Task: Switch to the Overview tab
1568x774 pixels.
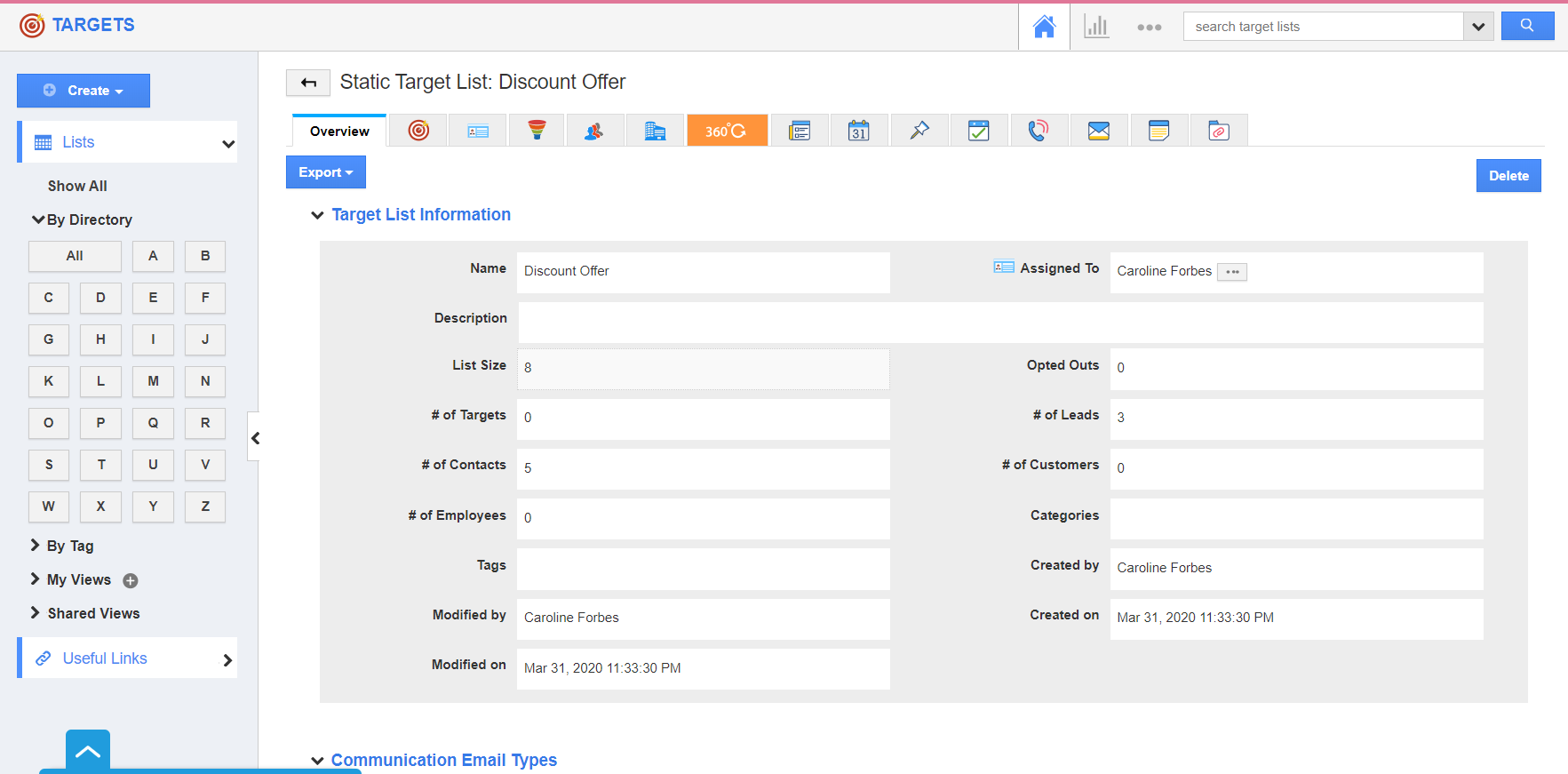Action: click(x=339, y=132)
